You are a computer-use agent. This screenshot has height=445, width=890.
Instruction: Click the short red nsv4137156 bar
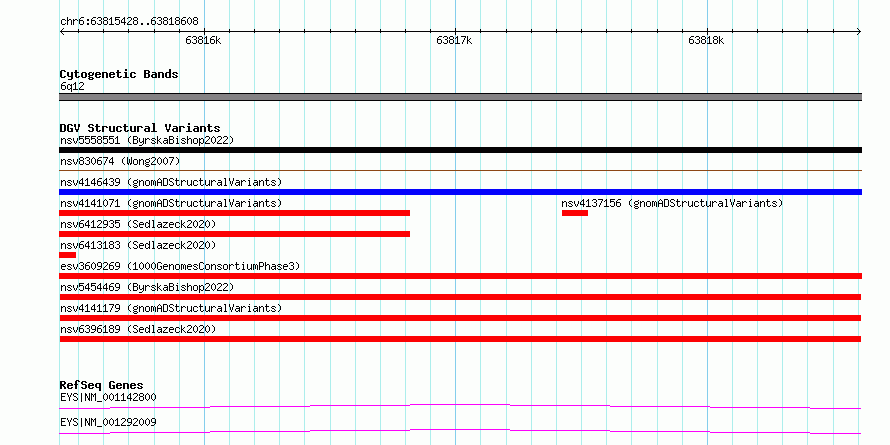(575, 213)
